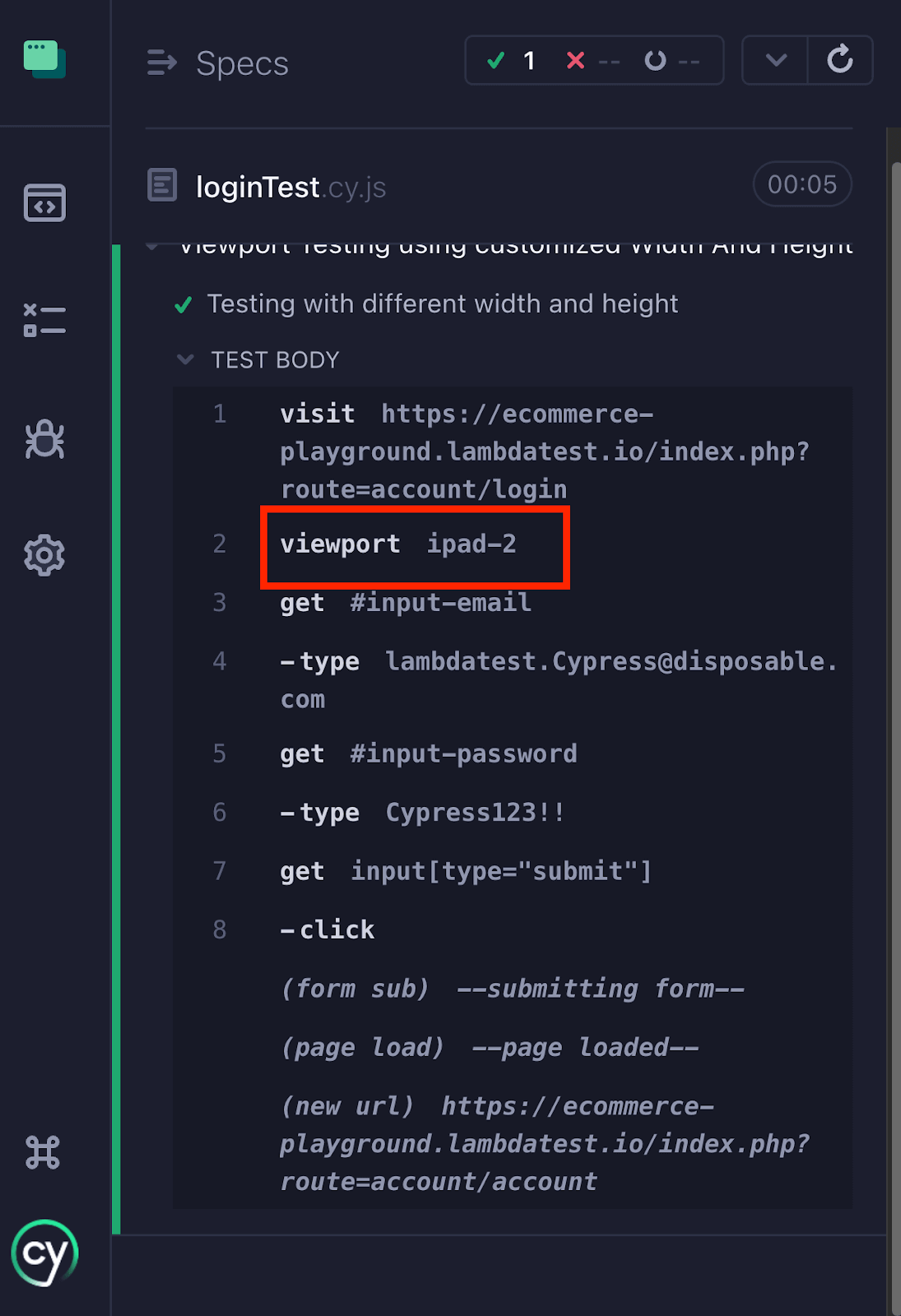This screenshot has width=901, height=1316.
Task: Click the Cypress cy logo at bottom
Action: point(44,1253)
